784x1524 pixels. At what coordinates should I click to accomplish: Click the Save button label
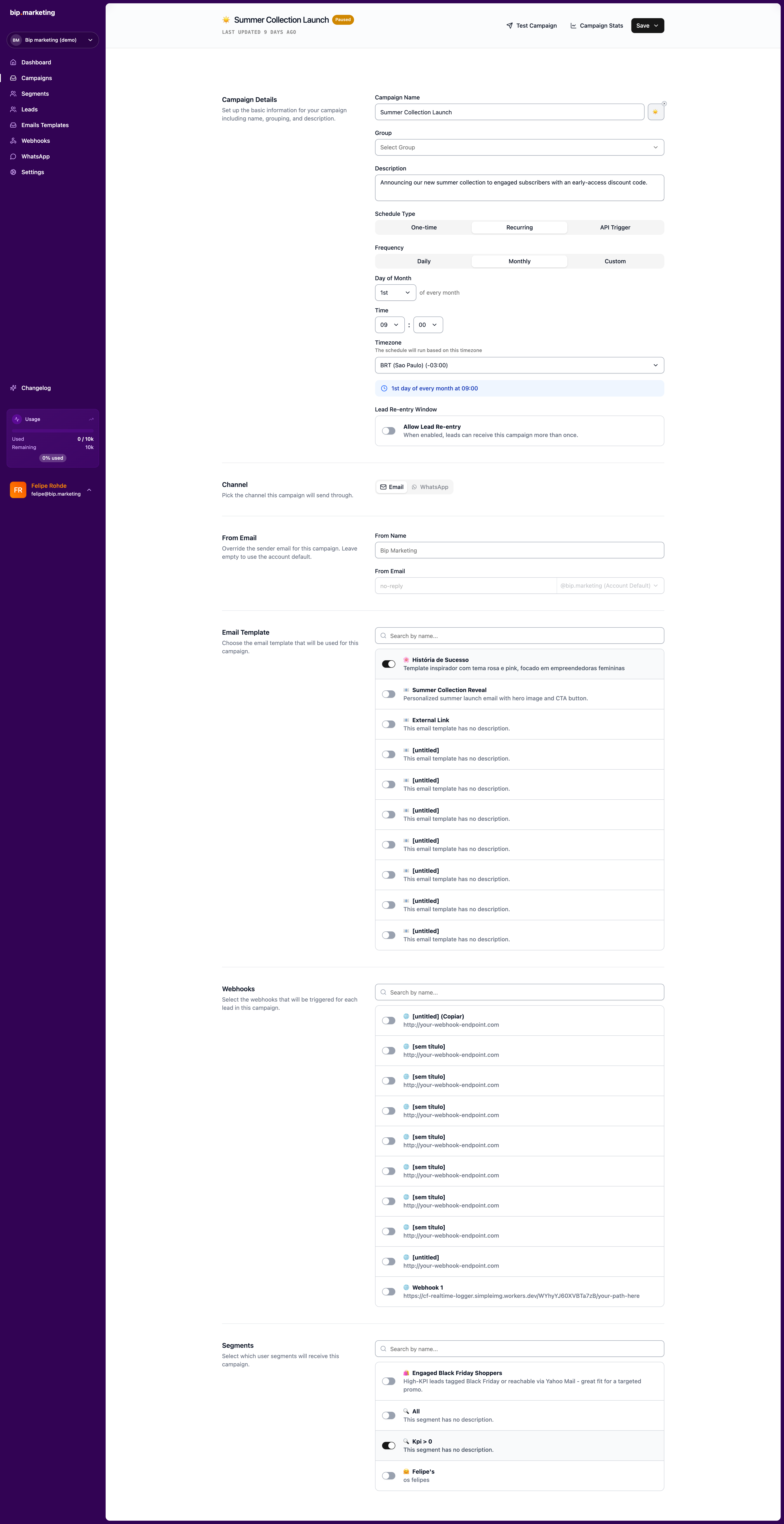pyautogui.click(x=643, y=25)
